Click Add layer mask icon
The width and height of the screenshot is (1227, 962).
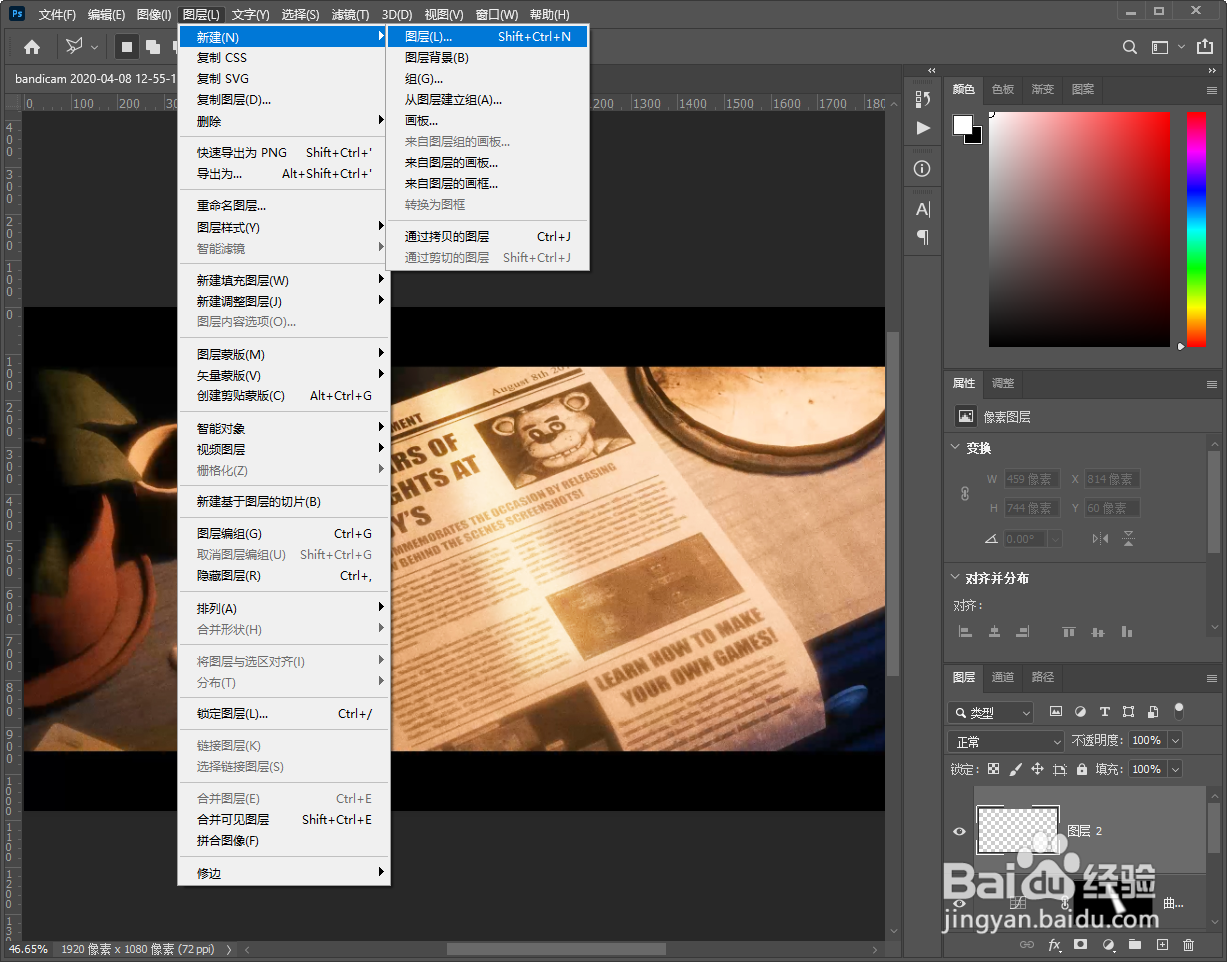coord(1081,944)
